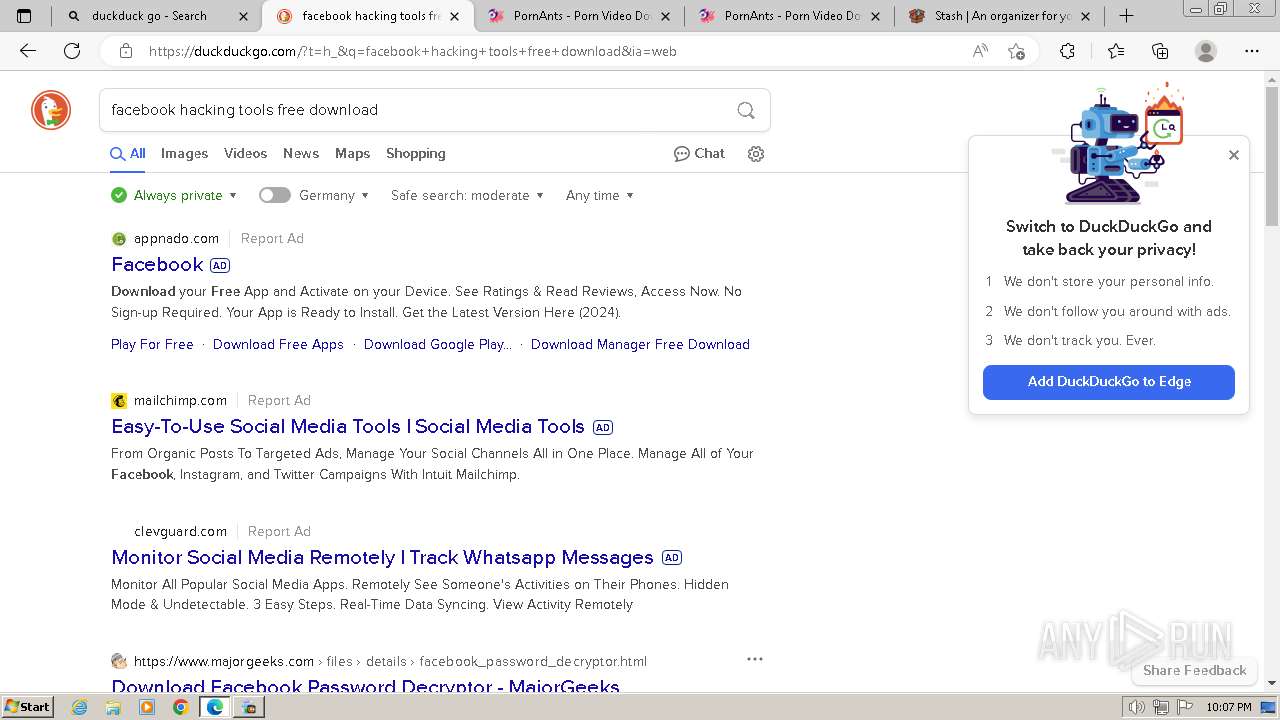The width and height of the screenshot is (1280, 720).
Task: Open the Germany region dropdown
Action: point(334,196)
